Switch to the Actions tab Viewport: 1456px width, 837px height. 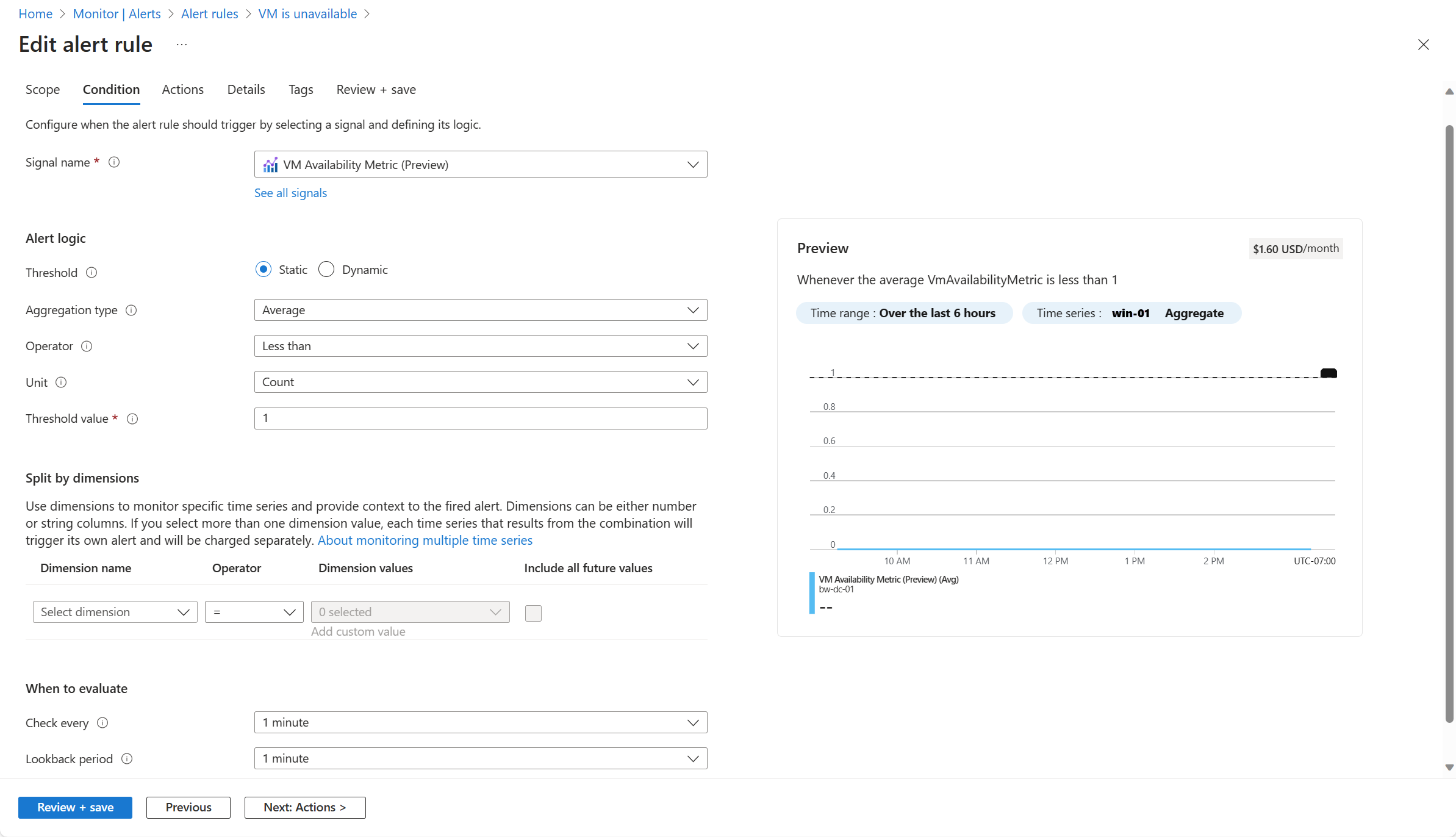point(182,90)
